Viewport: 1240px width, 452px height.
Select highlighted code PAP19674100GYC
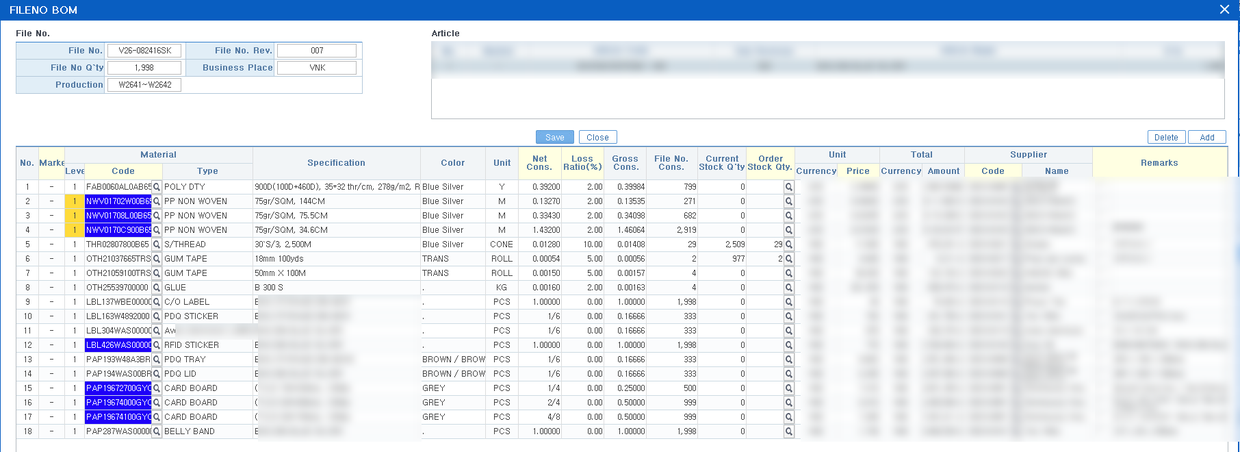[118, 417]
